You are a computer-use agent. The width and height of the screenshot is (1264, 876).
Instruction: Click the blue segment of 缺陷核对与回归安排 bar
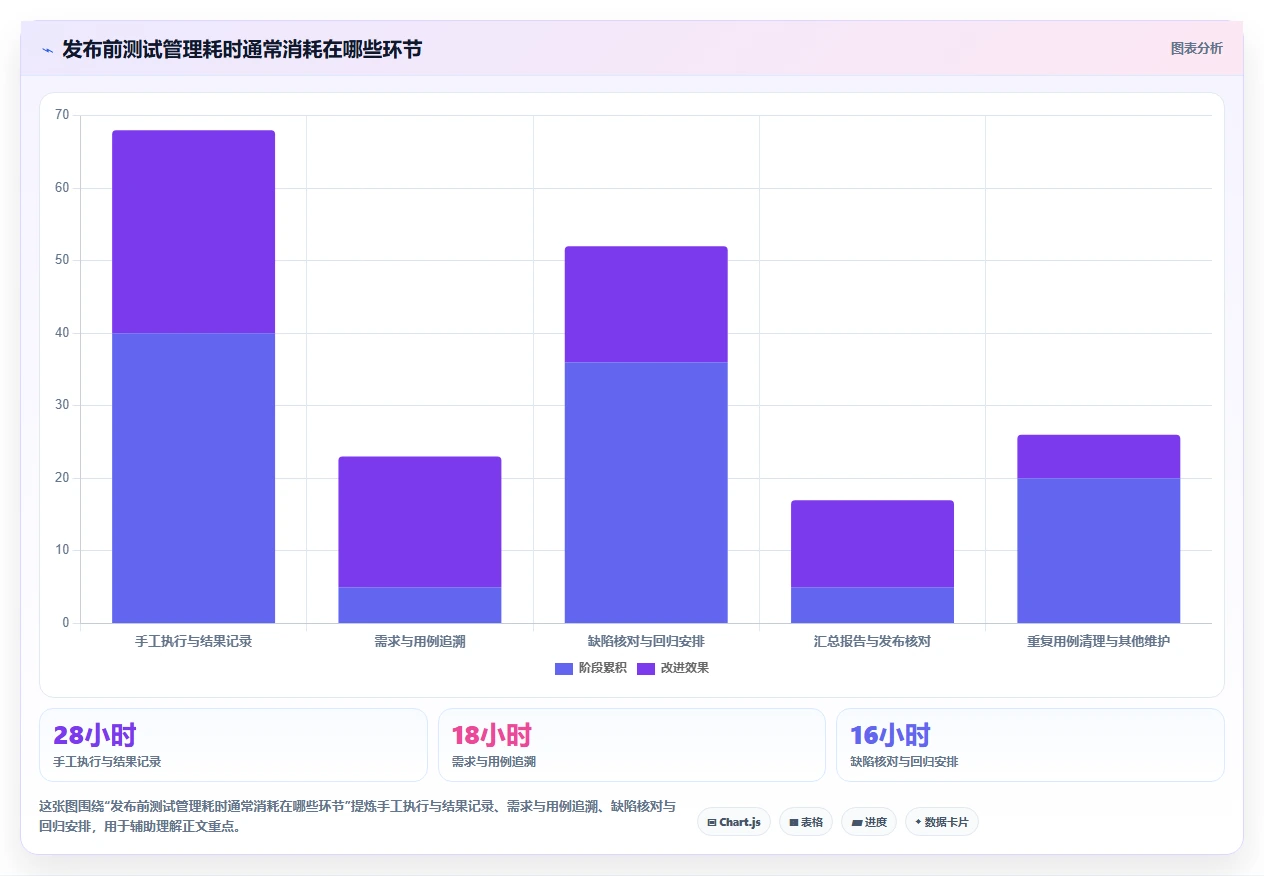646,492
